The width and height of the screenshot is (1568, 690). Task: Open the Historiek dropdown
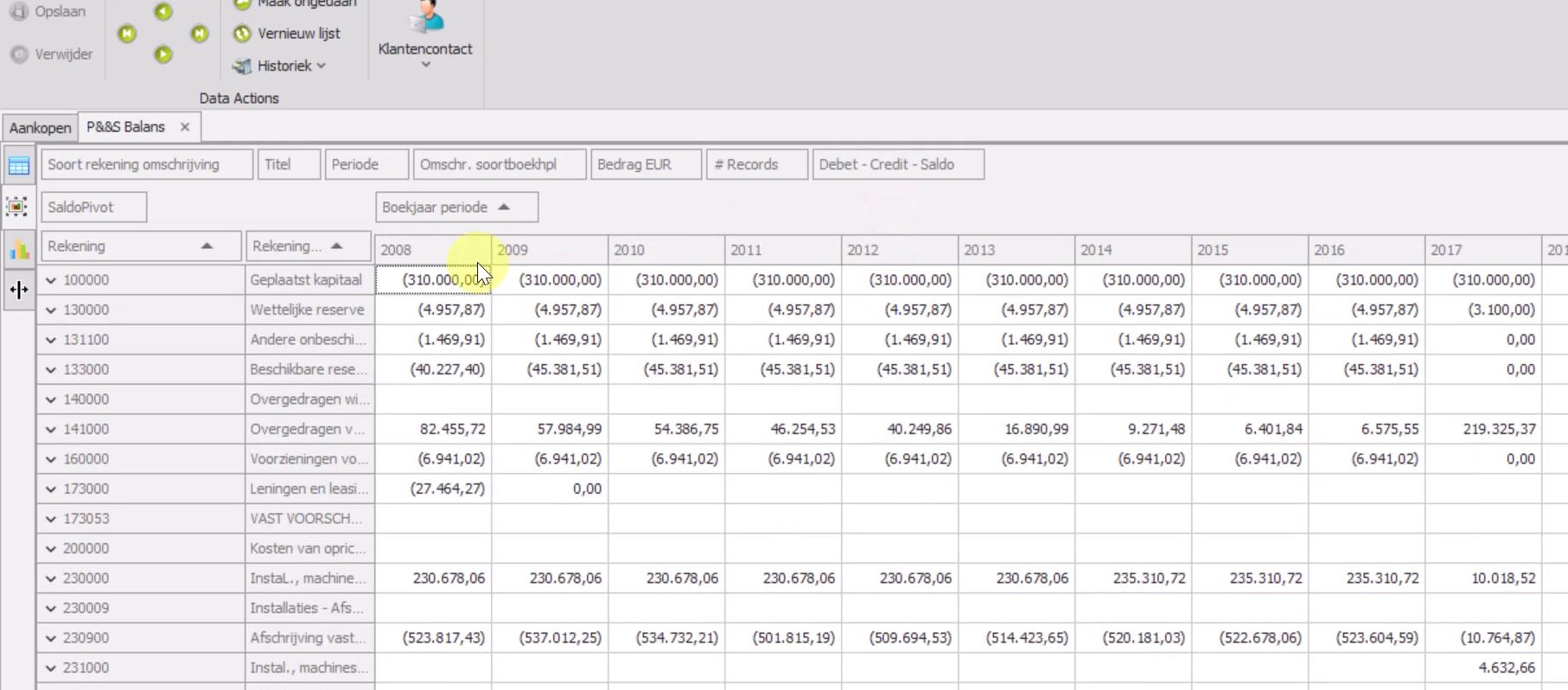tap(279, 66)
